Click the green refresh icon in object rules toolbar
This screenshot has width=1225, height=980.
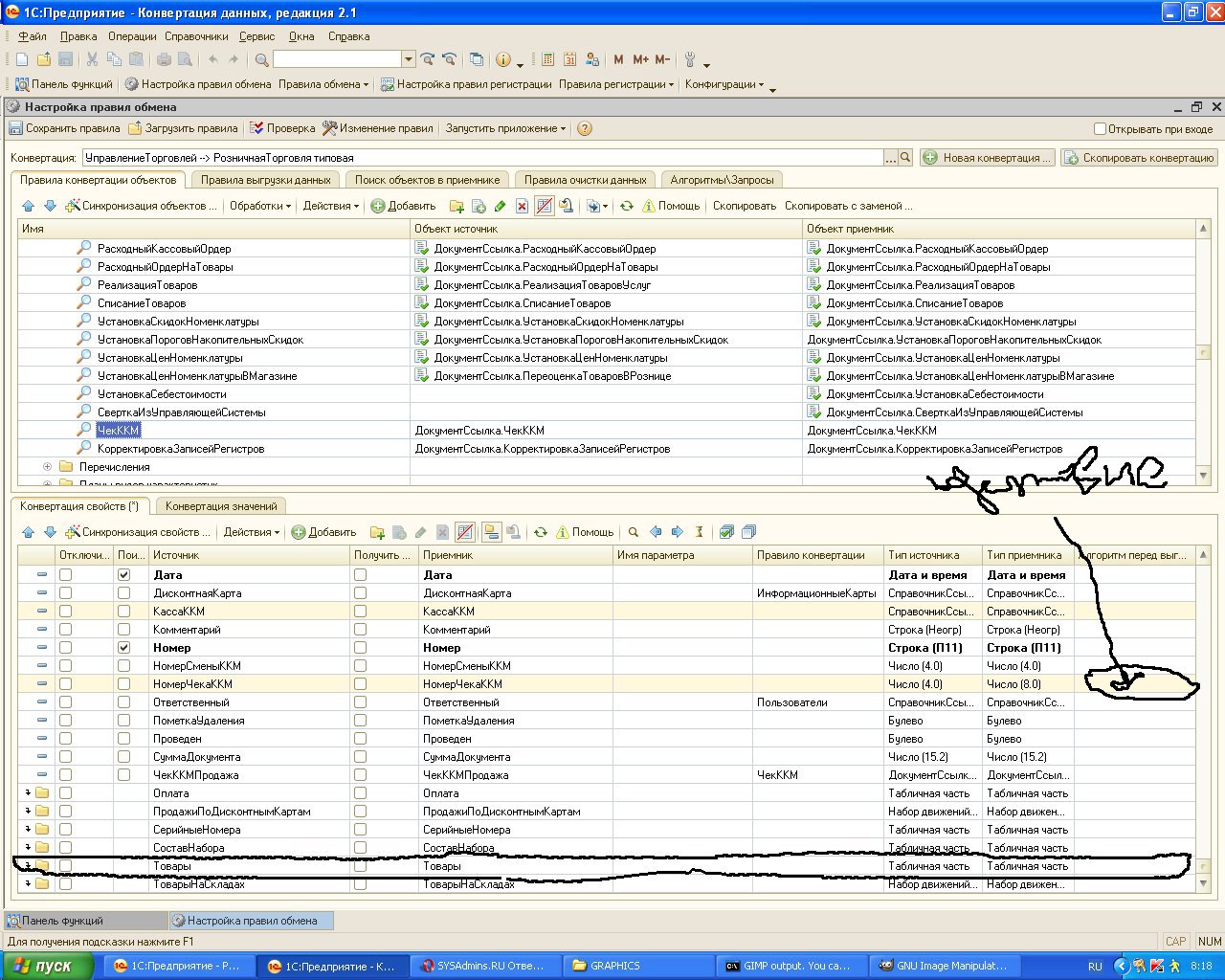[x=627, y=206]
